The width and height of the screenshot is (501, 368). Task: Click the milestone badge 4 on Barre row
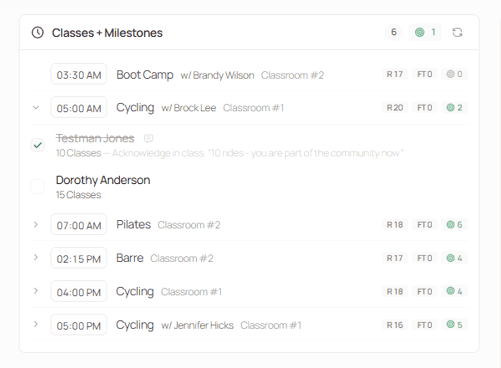click(454, 258)
